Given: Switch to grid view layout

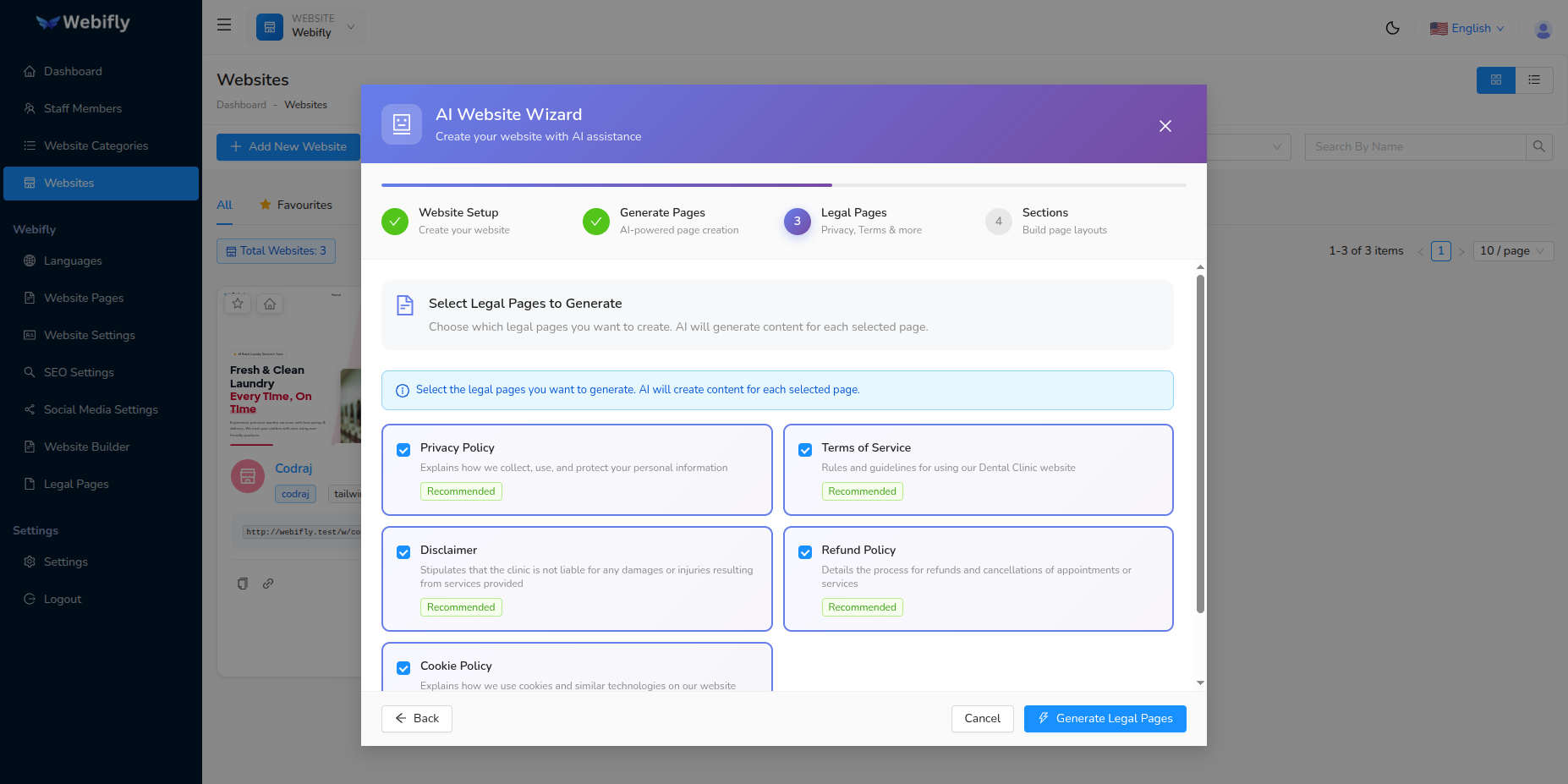Looking at the screenshot, I should pyautogui.click(x=1495, y=79).
